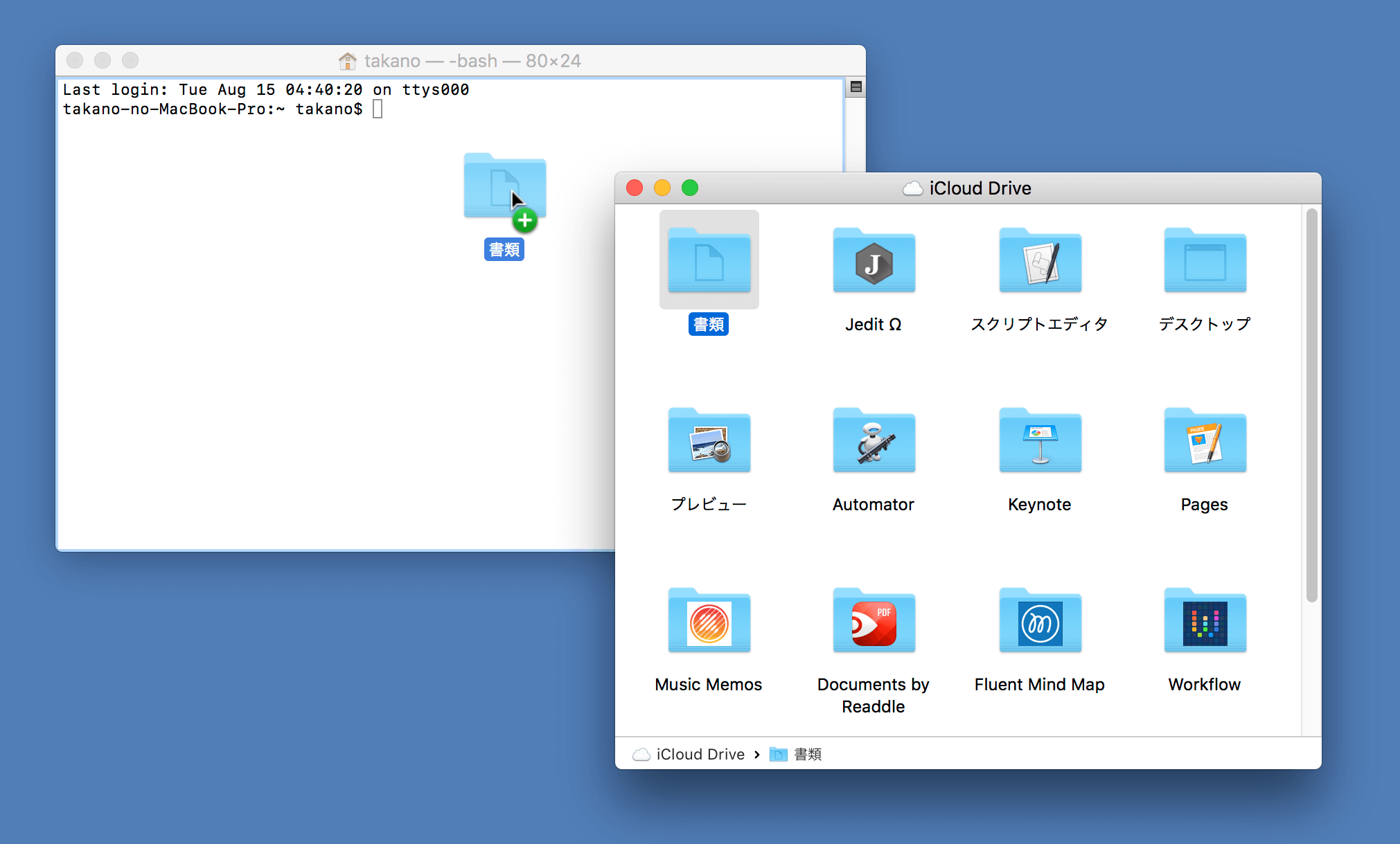Open the Documents by Readdle folder

click(x=874, y=620)
